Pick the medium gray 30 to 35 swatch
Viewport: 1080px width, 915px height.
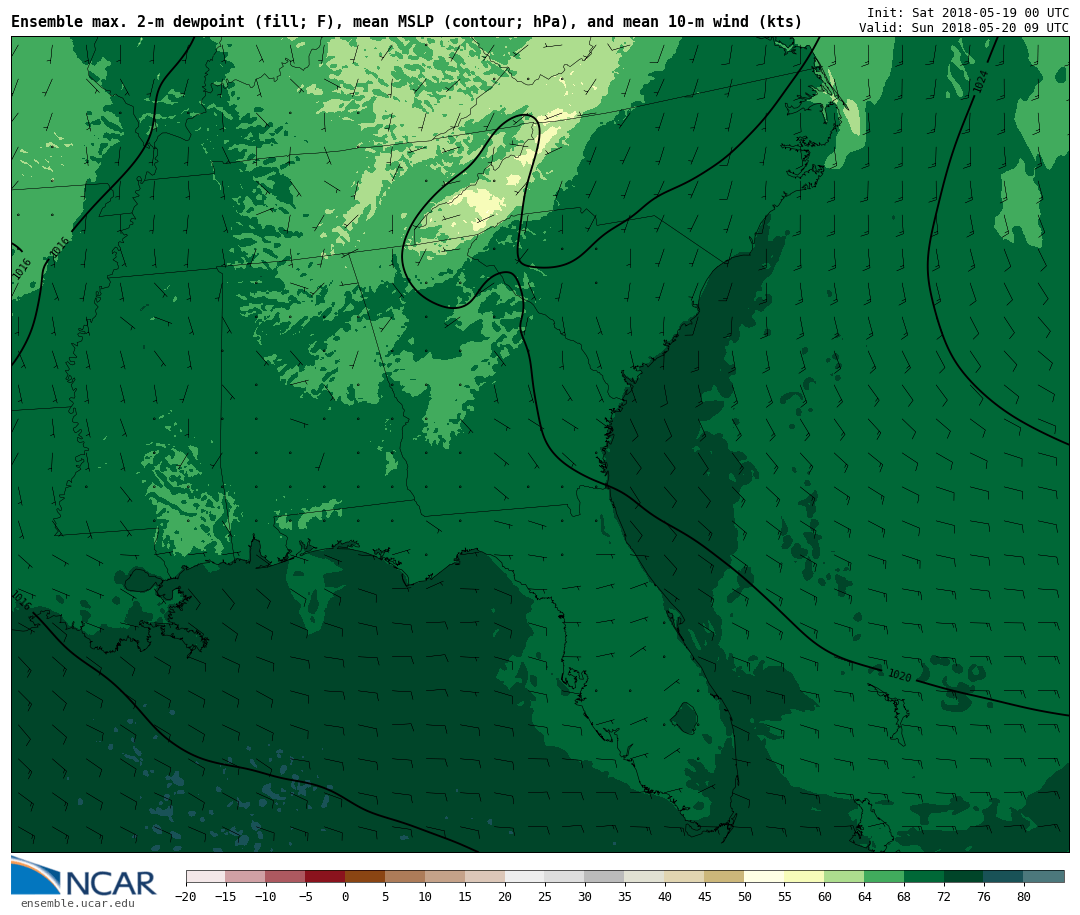point(605,877)
